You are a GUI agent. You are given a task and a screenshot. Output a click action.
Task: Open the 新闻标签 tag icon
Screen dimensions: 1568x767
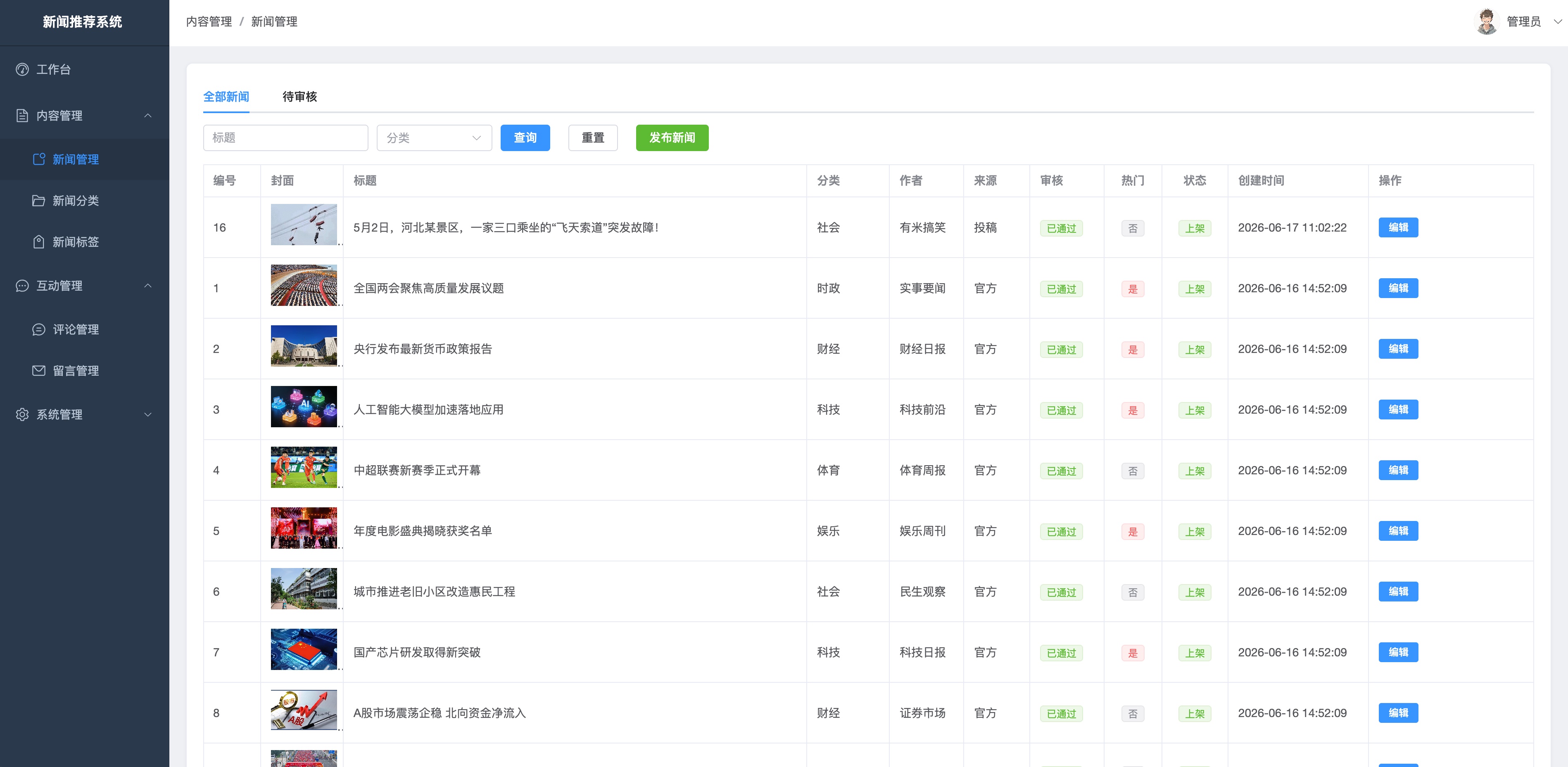tap(38, 242)
